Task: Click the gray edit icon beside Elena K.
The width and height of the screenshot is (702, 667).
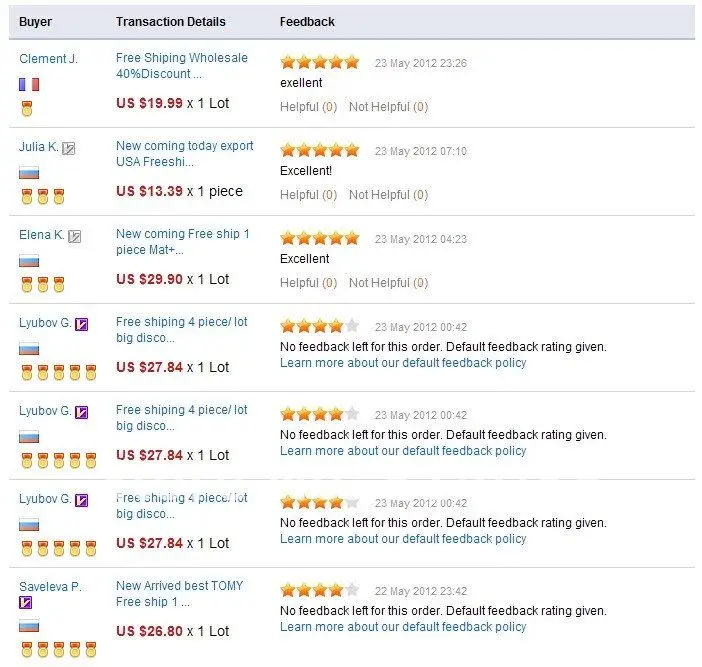Action: pyautogui.click(x=75, y=236)
